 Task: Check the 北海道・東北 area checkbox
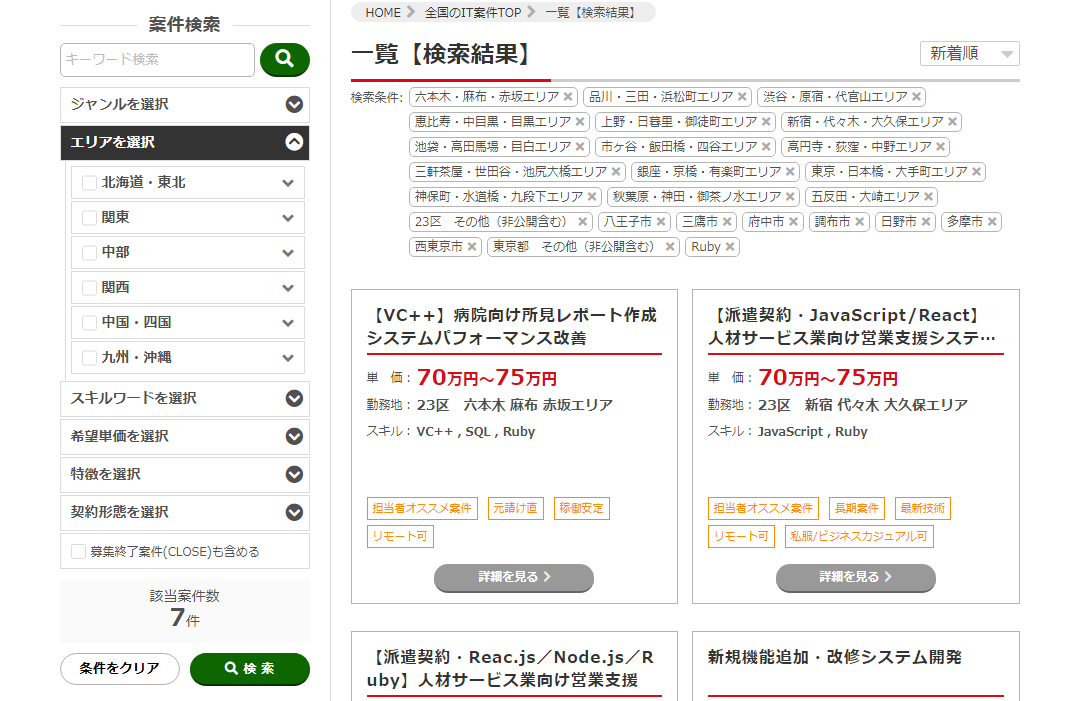pos(90,183)
